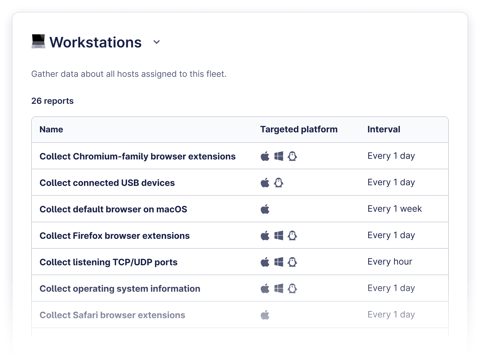Click Every 1 day in Chromium-family row

coord(391,156)
